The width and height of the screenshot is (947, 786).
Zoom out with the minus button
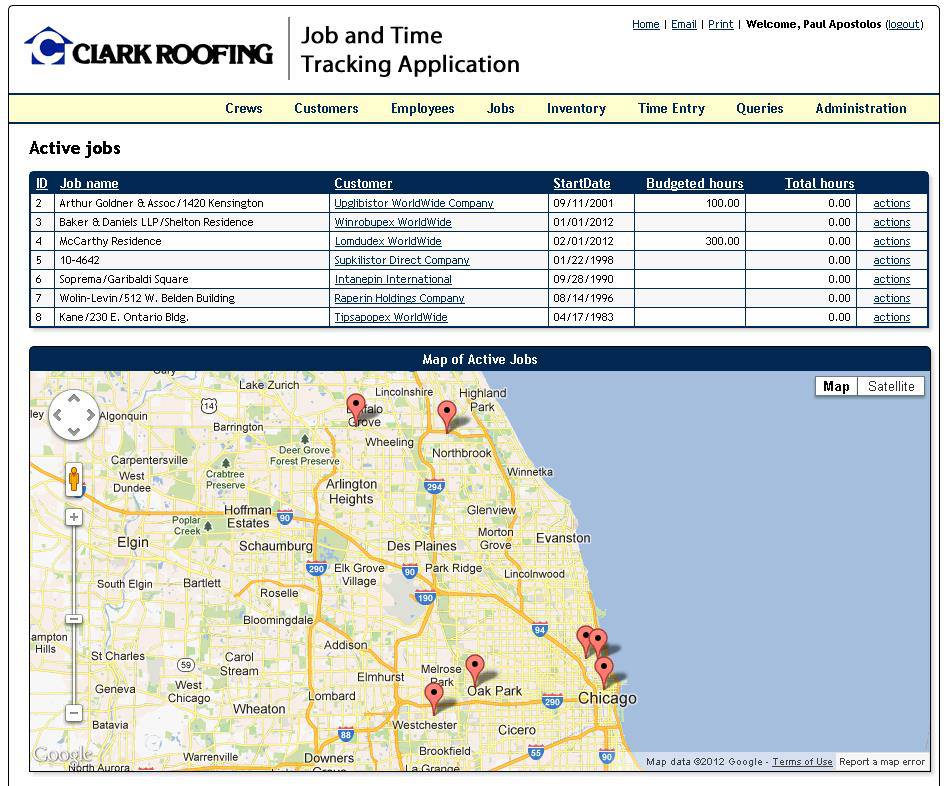(x=74, y=713)
